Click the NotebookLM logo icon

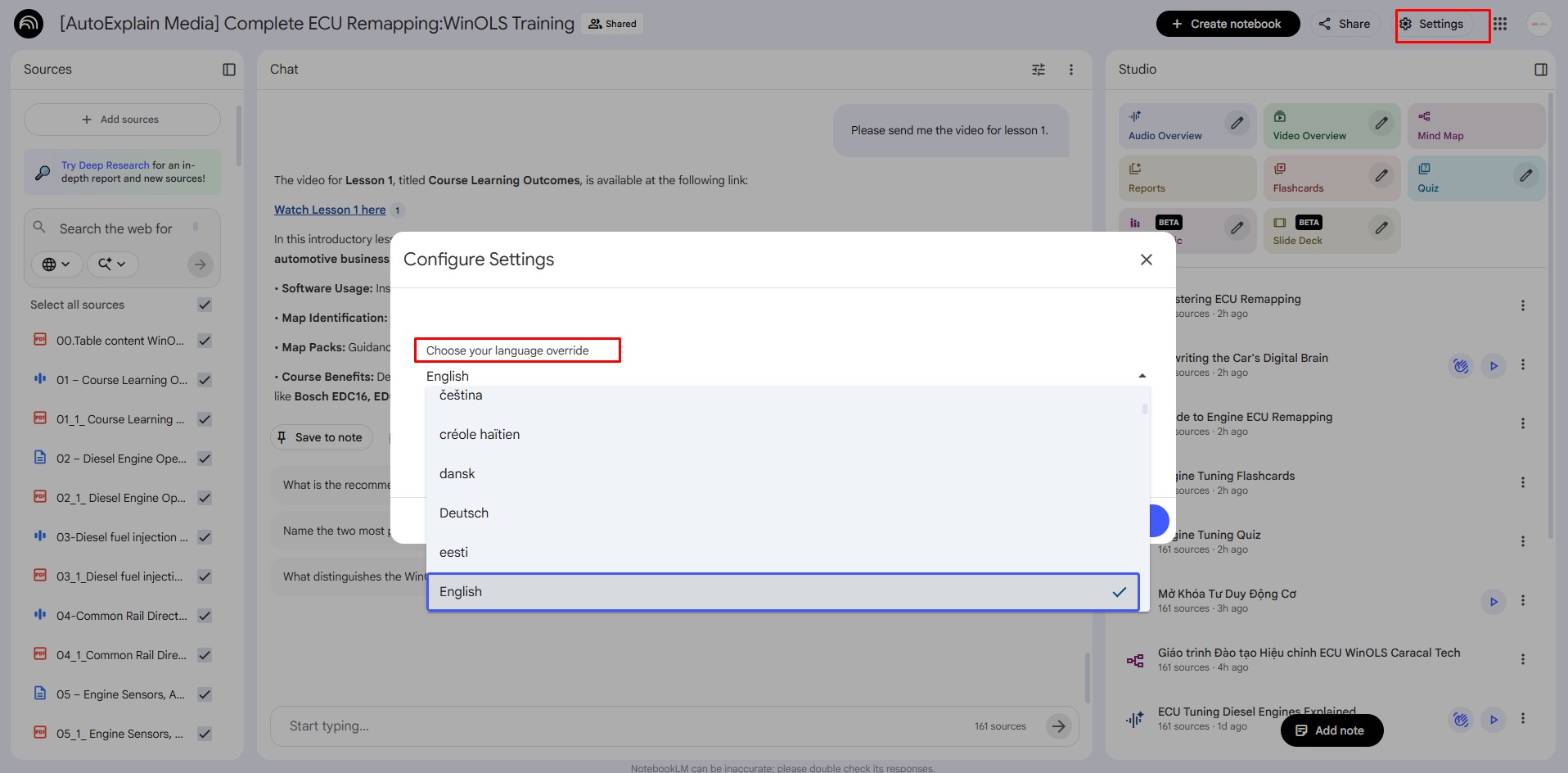point(29,24)
